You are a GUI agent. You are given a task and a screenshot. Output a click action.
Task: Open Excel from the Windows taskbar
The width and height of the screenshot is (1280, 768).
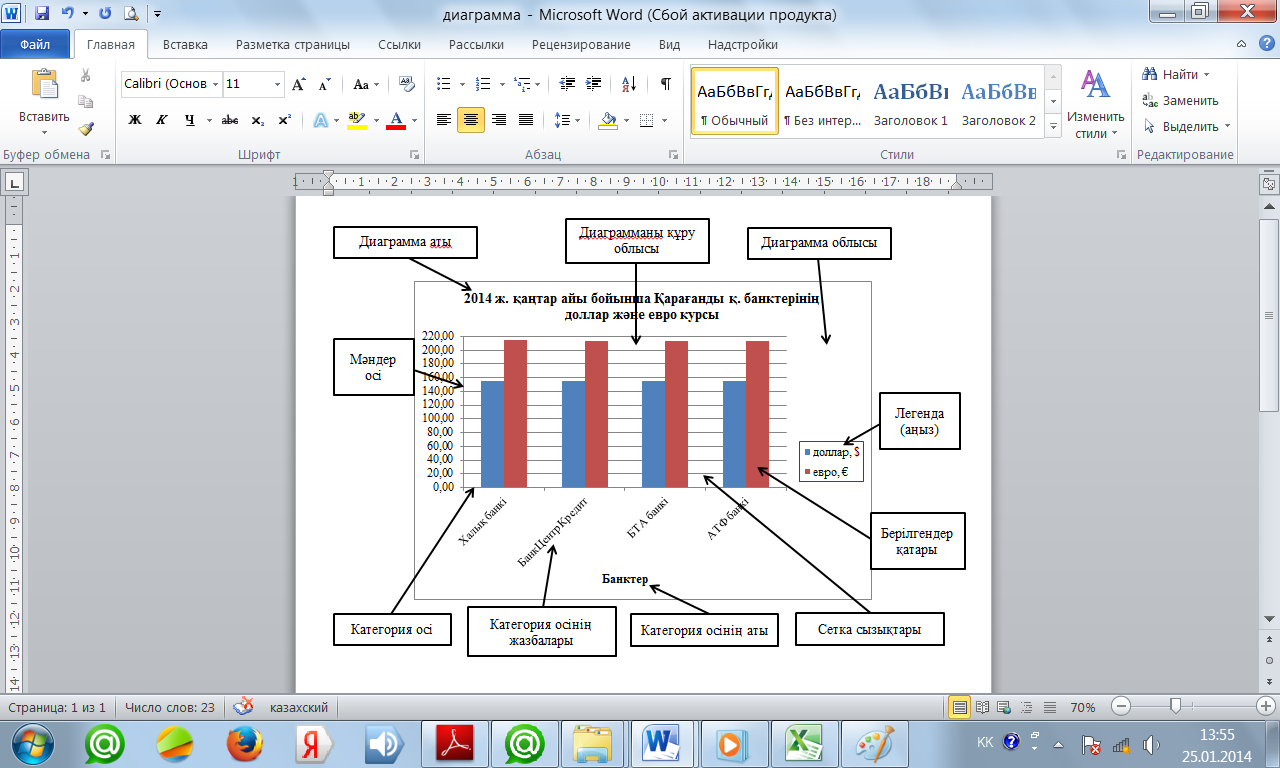pos(803,745)
